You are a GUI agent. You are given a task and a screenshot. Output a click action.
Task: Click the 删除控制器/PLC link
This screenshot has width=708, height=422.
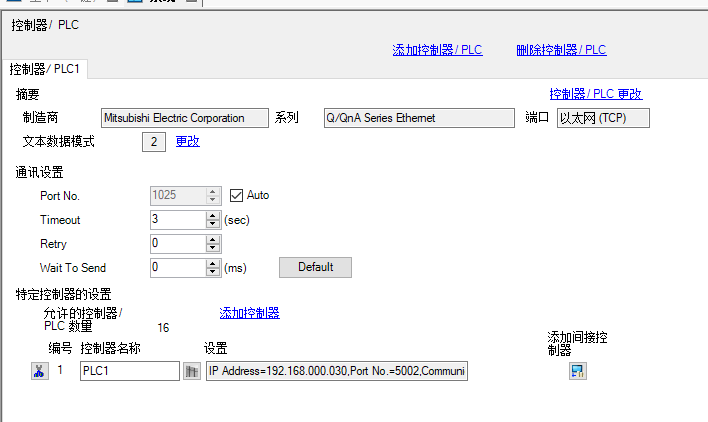(561, 50)
